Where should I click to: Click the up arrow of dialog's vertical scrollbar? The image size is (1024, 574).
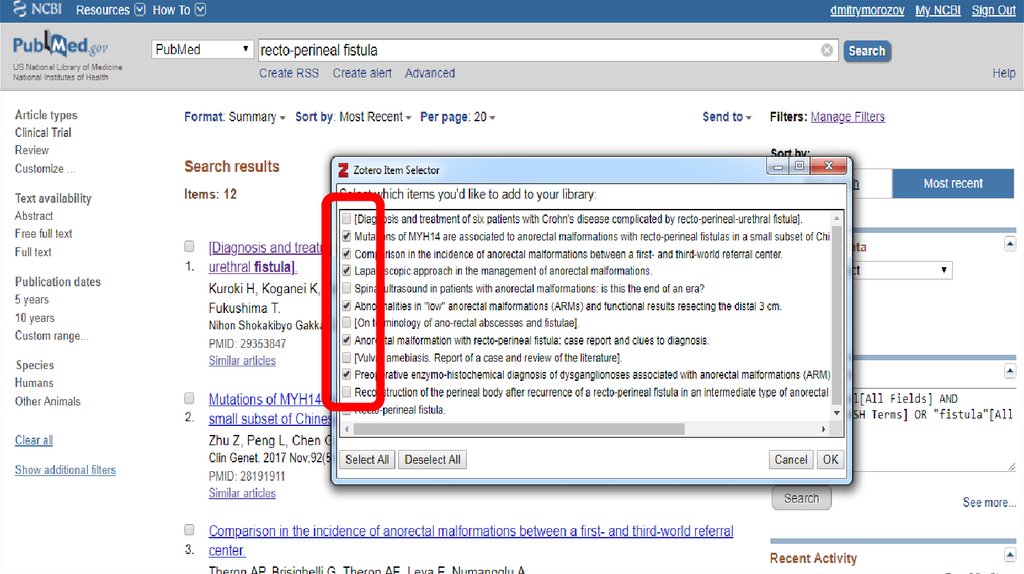tap(837, 218)
